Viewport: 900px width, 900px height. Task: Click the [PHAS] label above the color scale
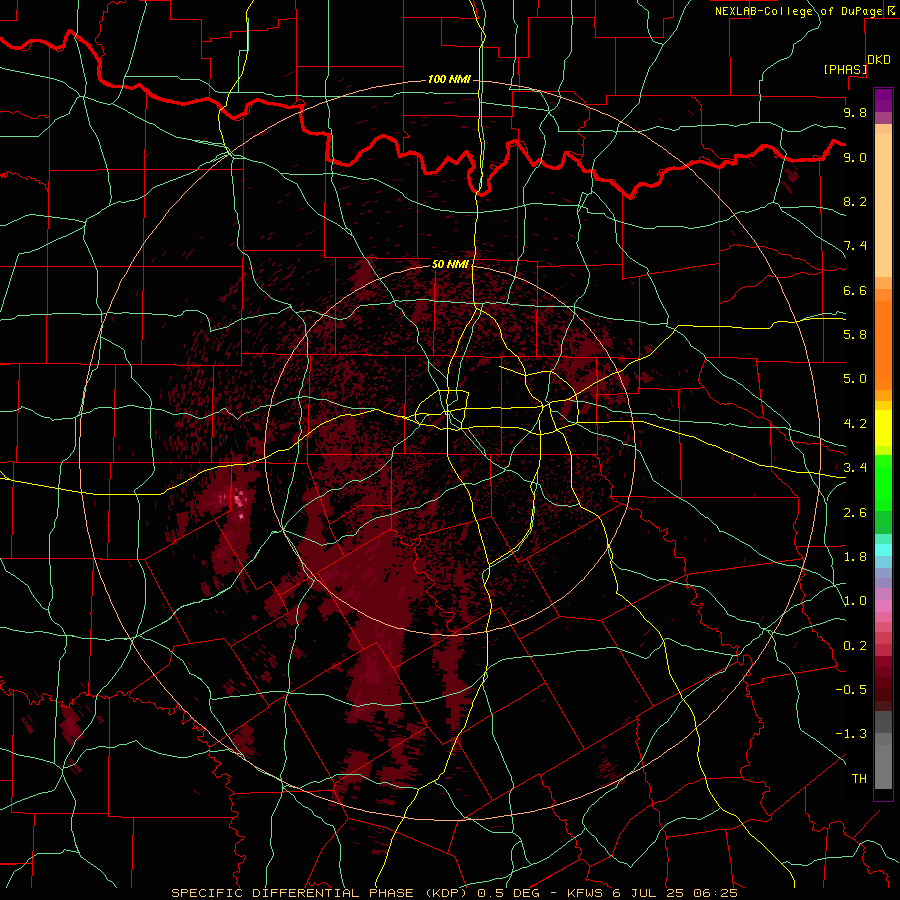pos(845,69)
